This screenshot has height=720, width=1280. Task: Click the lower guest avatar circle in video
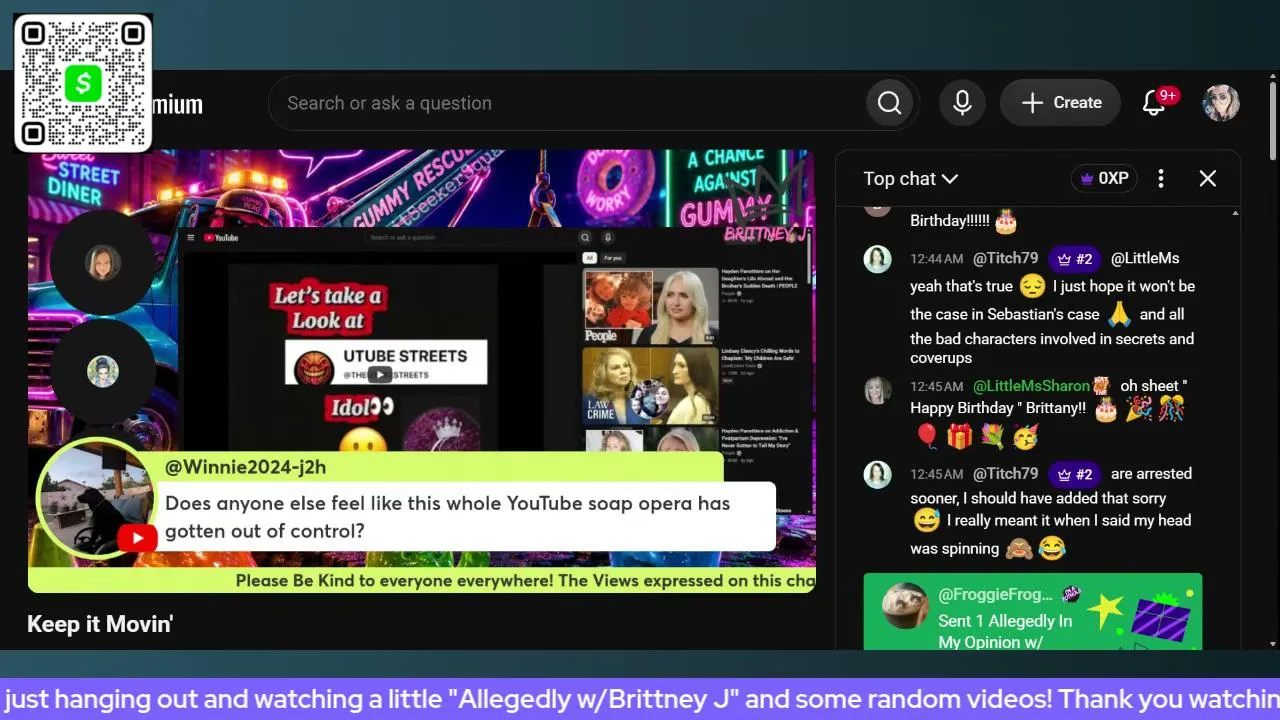pyautogui.click(x=102, y=372)
